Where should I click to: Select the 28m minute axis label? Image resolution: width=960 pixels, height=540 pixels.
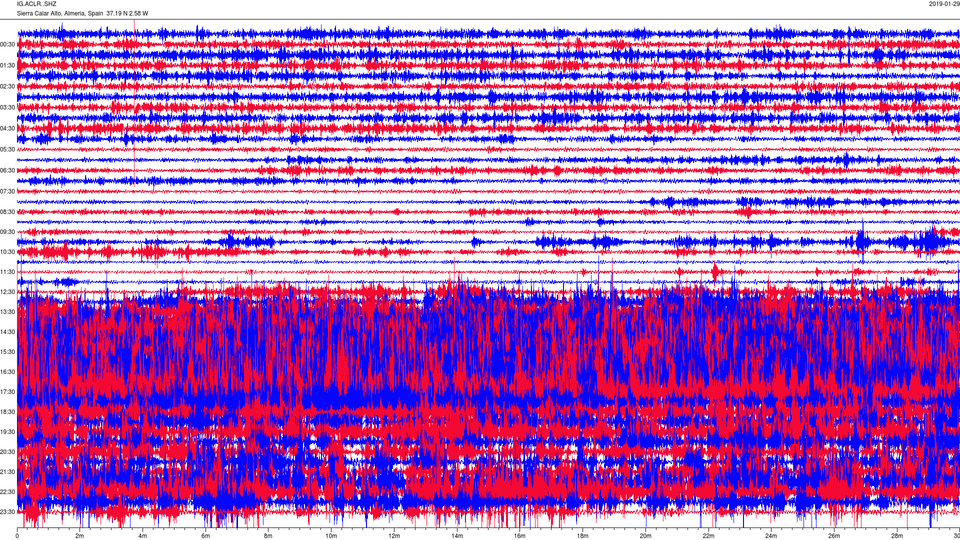click(897, 536)
